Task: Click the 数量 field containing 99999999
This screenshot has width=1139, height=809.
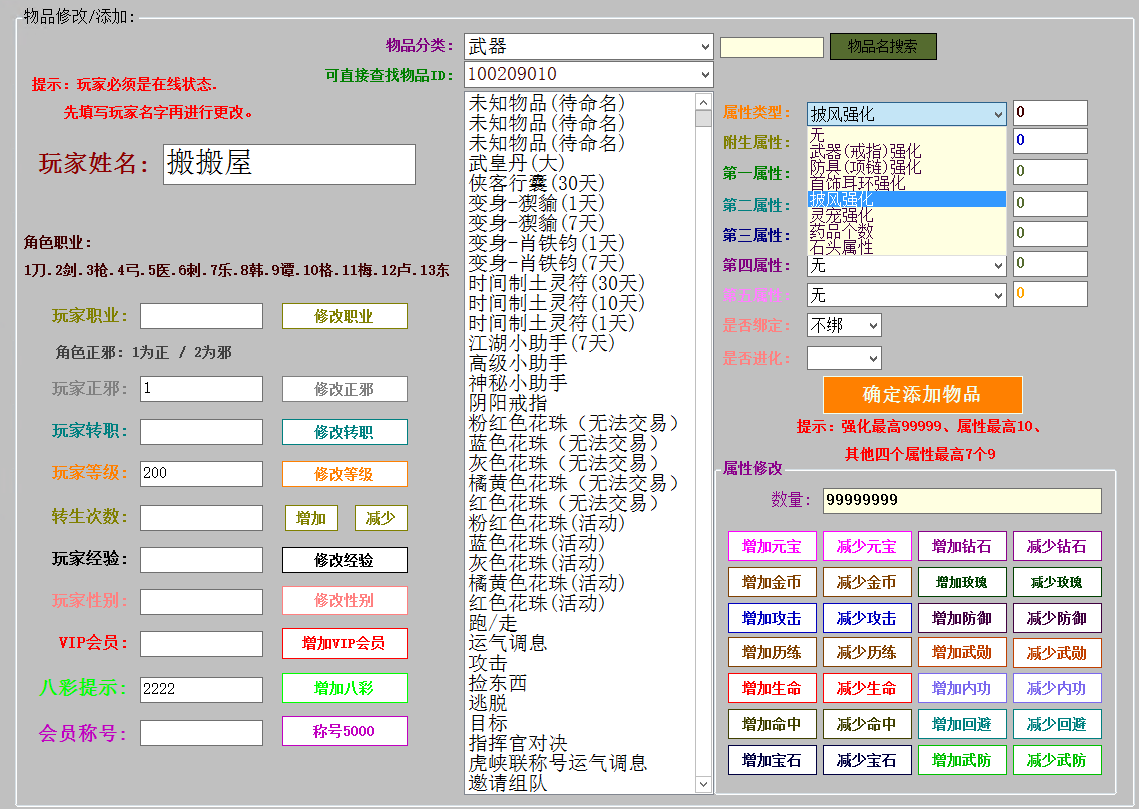Action: coord(961,500)
